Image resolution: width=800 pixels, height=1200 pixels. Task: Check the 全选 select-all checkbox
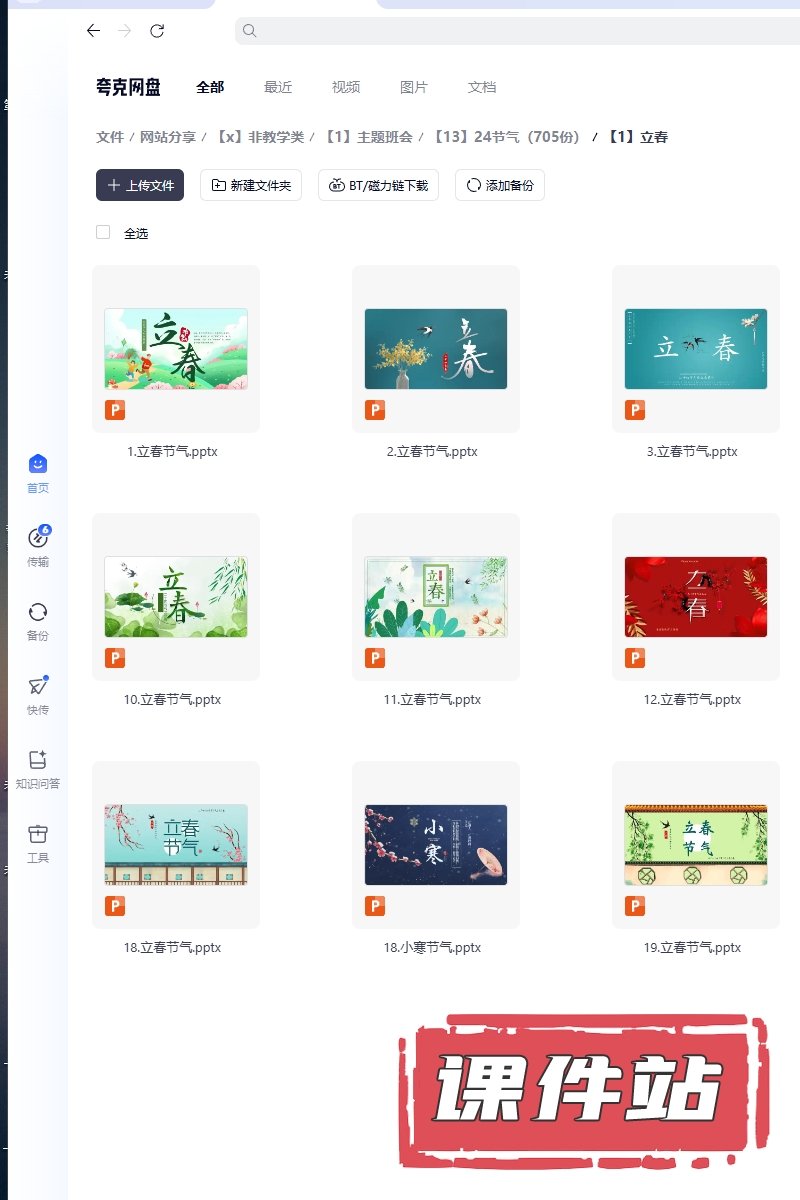click(103, 232)
